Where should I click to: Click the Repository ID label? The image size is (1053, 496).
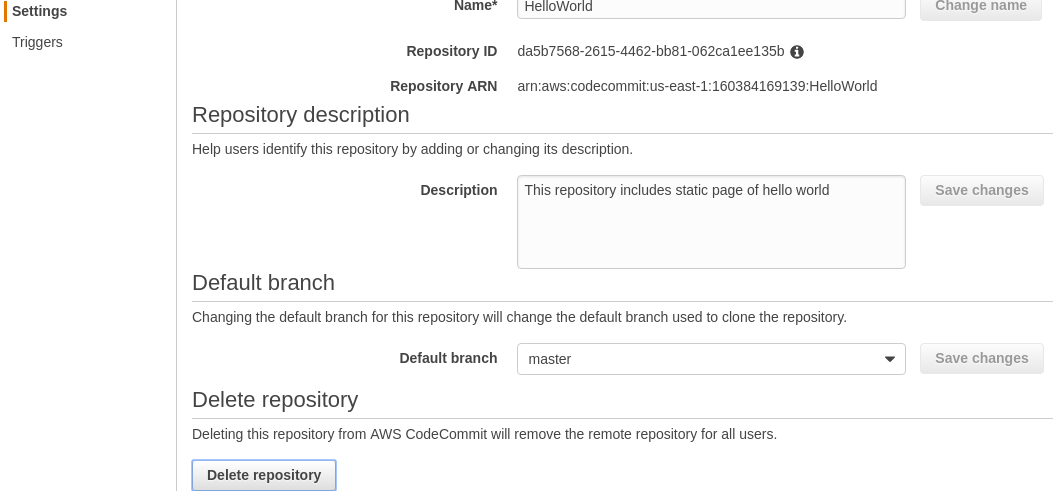(452, 52)
